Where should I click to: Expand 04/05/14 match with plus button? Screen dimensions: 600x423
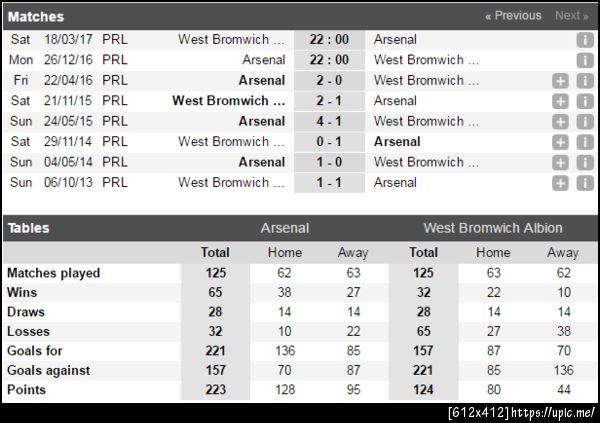click(560, 162)
